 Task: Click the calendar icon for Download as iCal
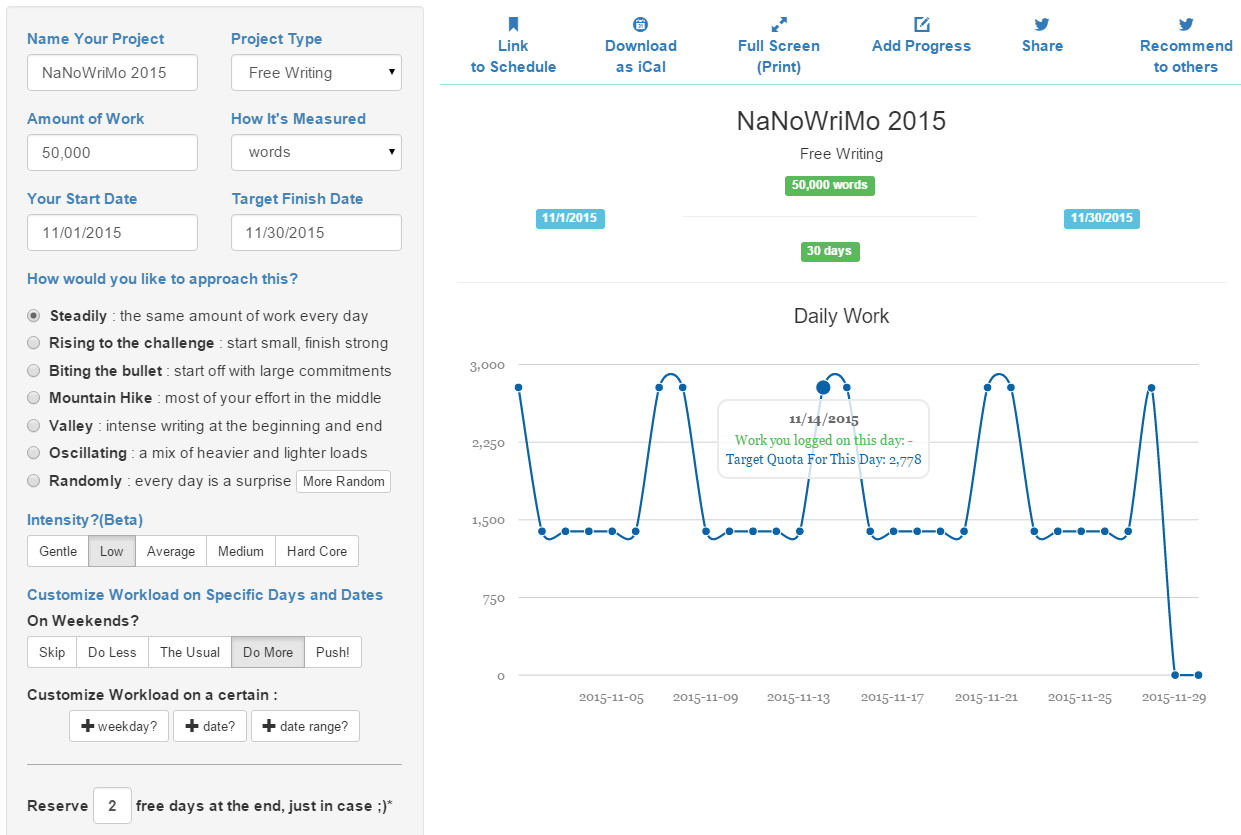[x=640, y=24]
